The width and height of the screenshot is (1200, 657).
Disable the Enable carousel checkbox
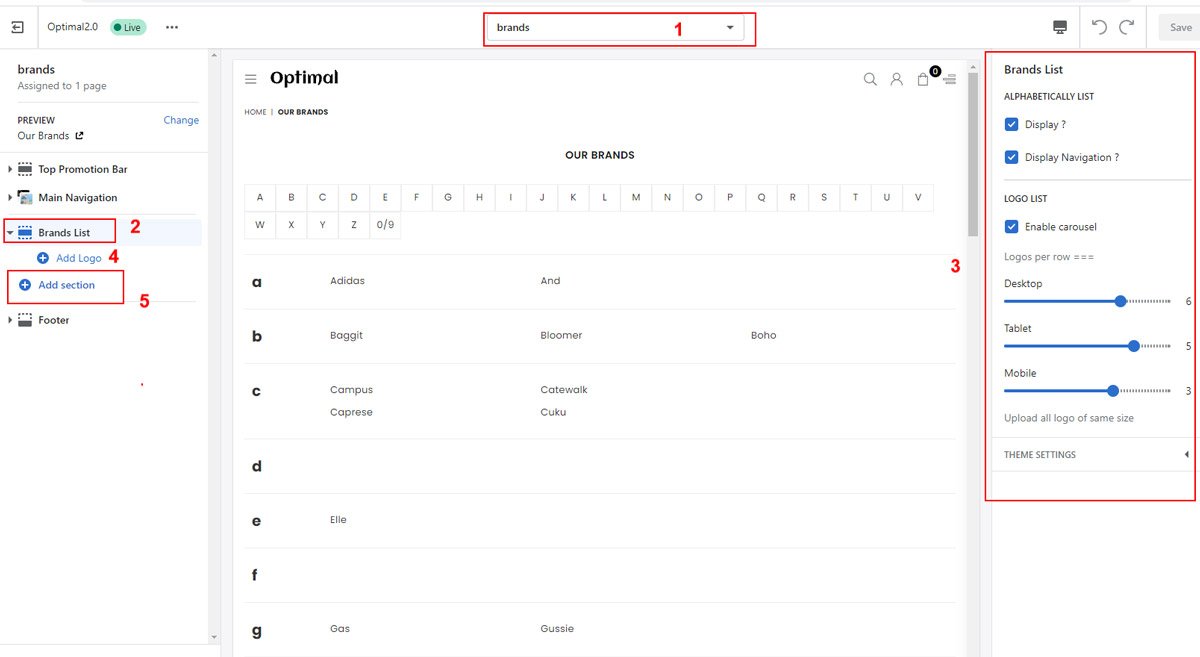[1012, 227]
